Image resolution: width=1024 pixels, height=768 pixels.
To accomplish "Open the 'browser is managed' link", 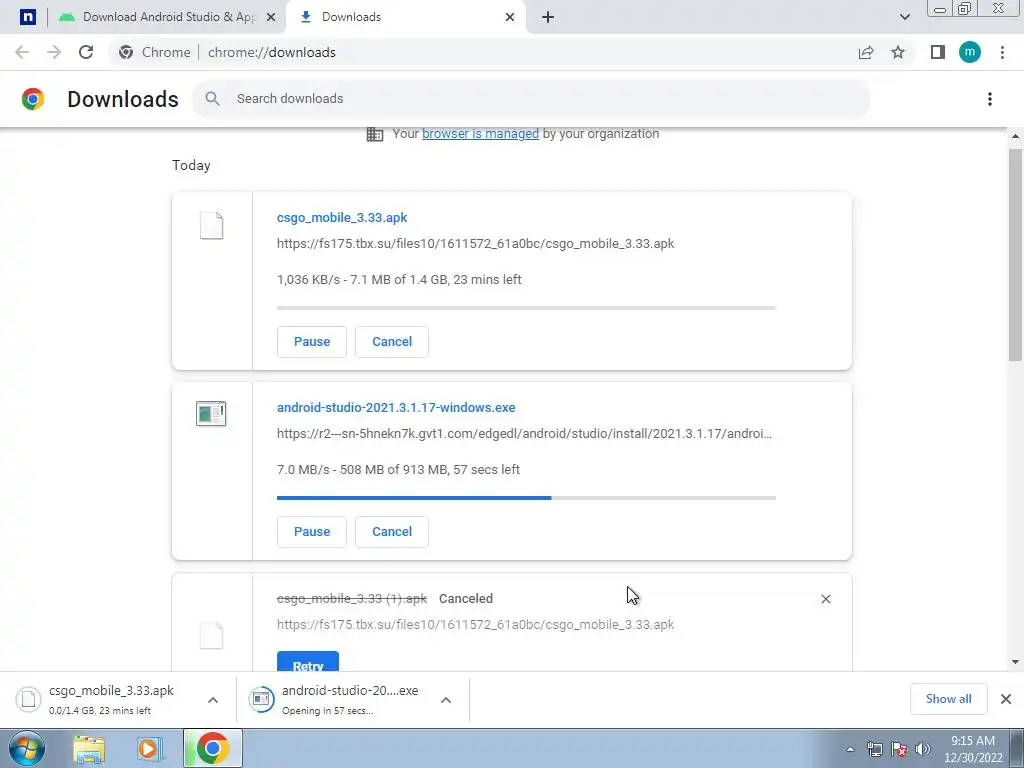I will 480,134.
